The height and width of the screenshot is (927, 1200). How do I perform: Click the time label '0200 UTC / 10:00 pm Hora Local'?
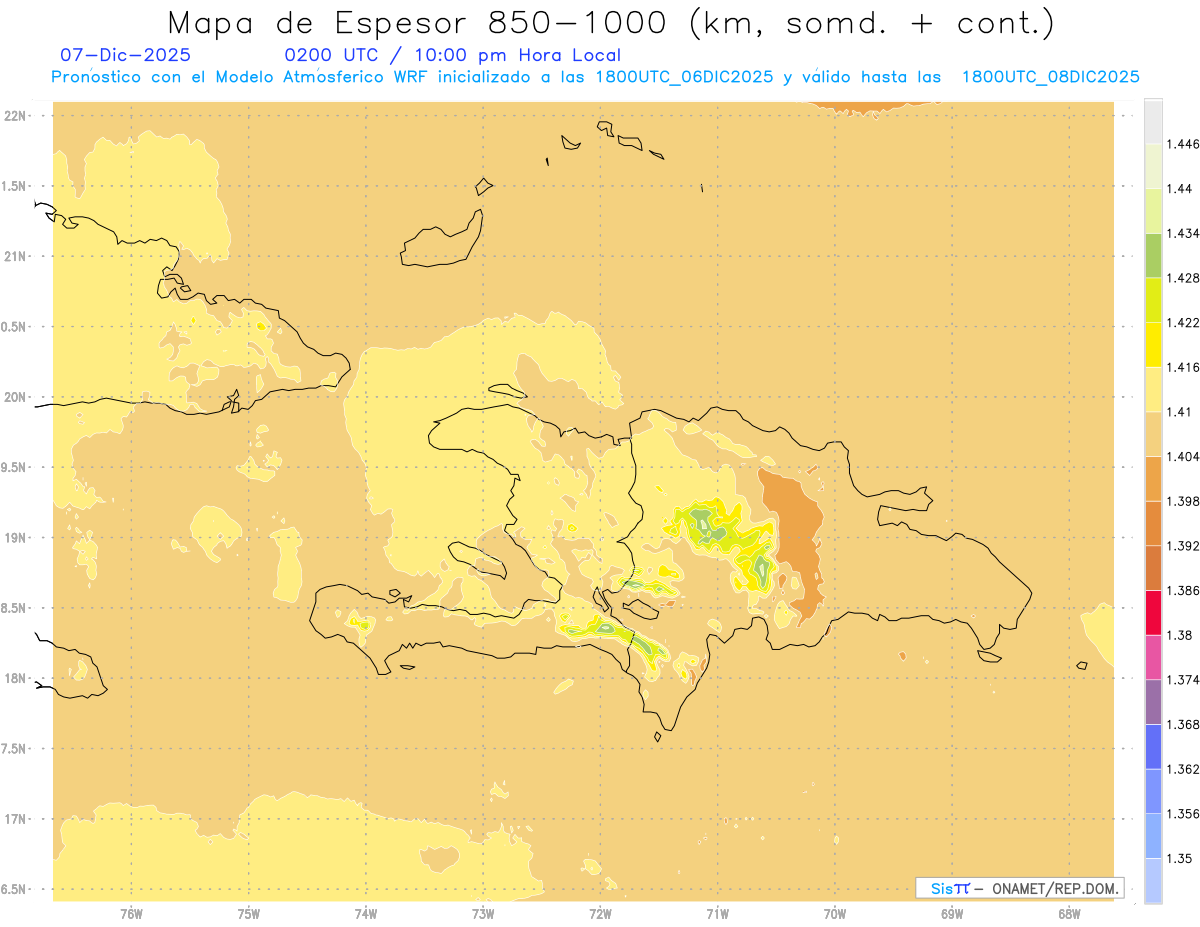[453, 55]
